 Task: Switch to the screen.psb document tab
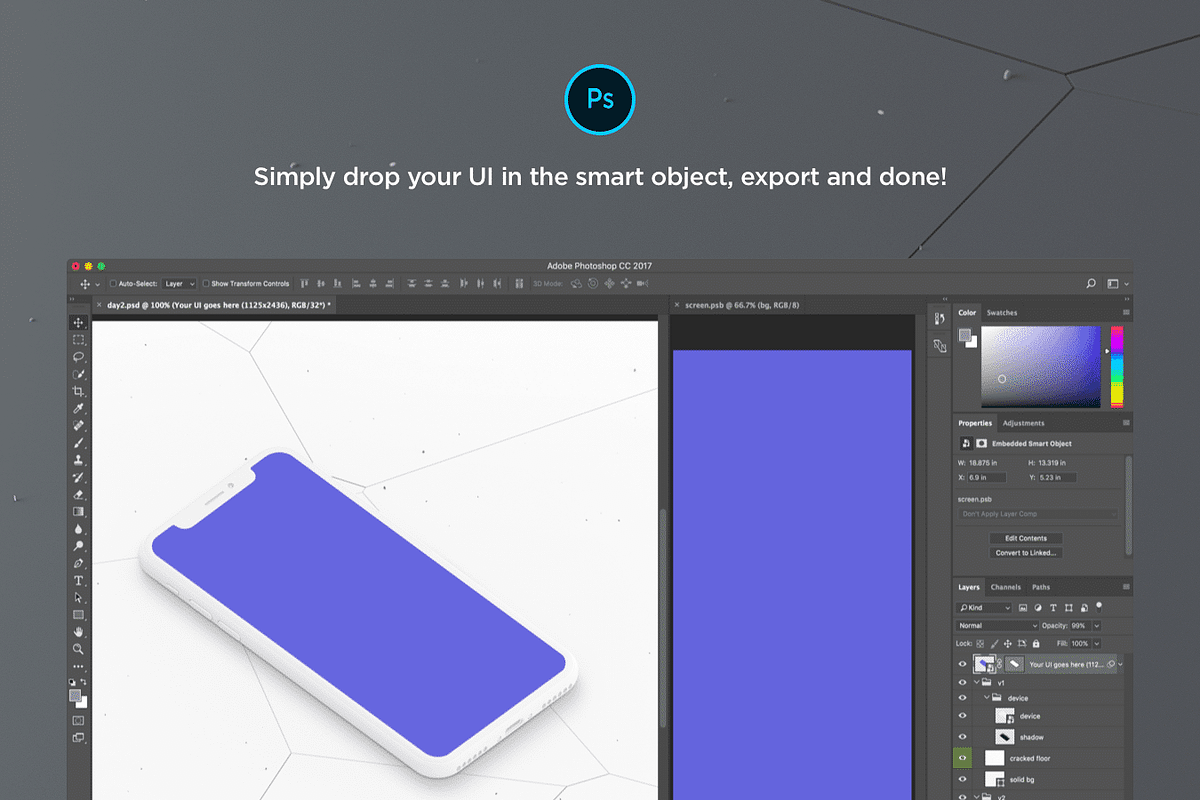(x=740, y=304)
